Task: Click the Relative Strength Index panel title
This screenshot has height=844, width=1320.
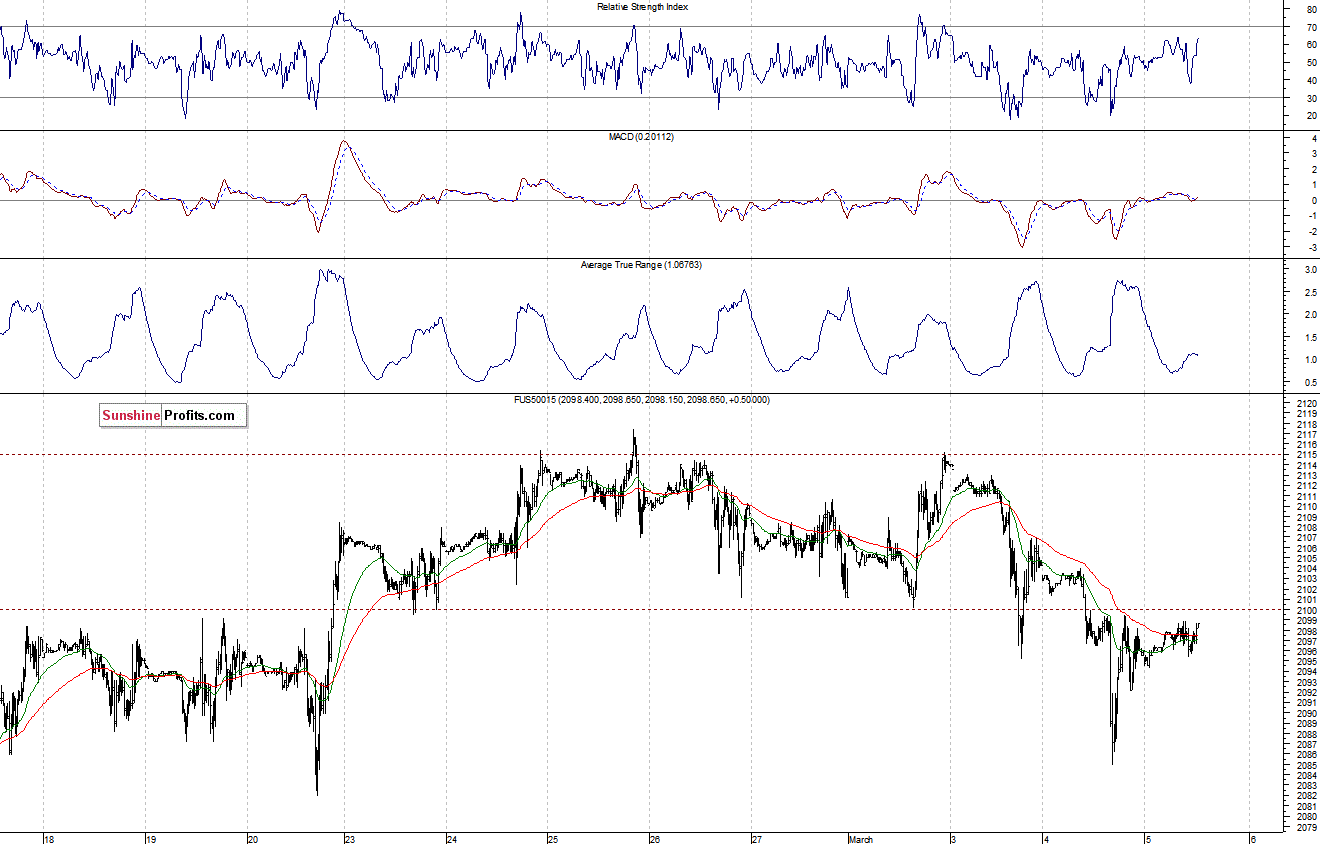Action: (642, 6)
